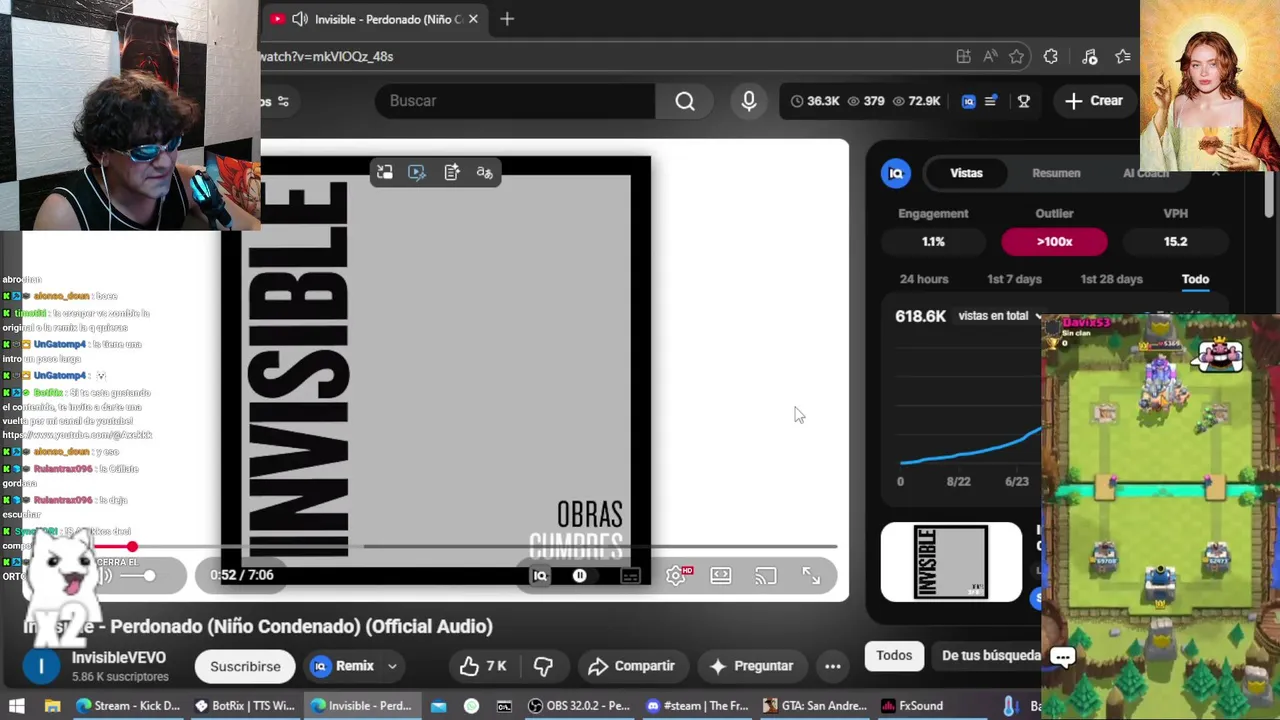Toggle theater mode in player
Viewport: 1280px width, 720px height.
pos(721,575)
